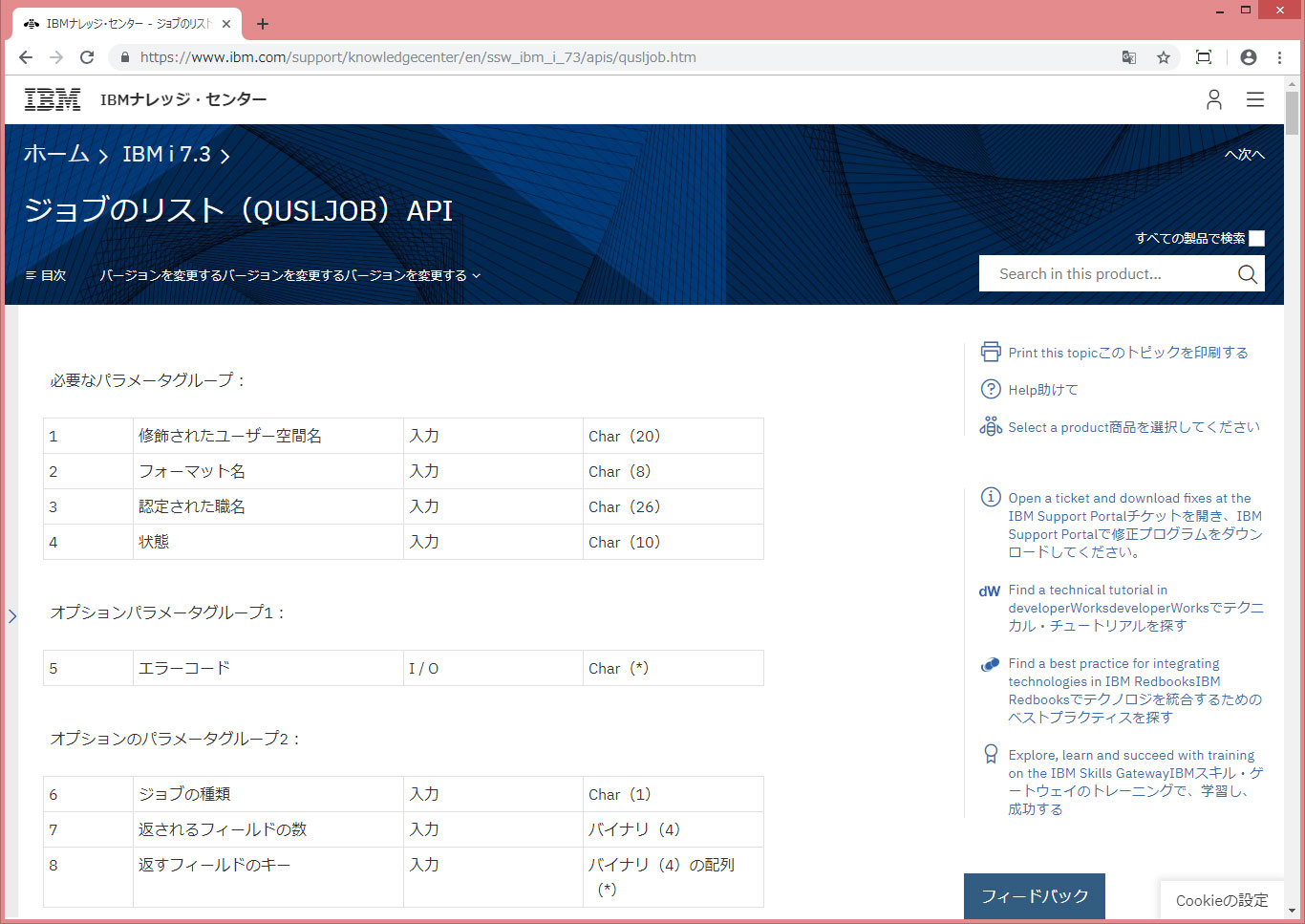Click the Help question mark icon
Screen dimensions: 1305x924
(x=991, y=390)
